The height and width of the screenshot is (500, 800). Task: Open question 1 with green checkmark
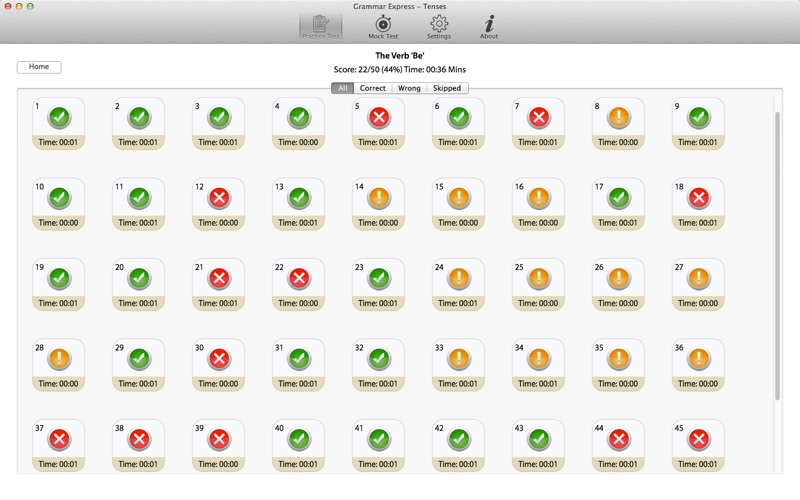click(59, 118)
